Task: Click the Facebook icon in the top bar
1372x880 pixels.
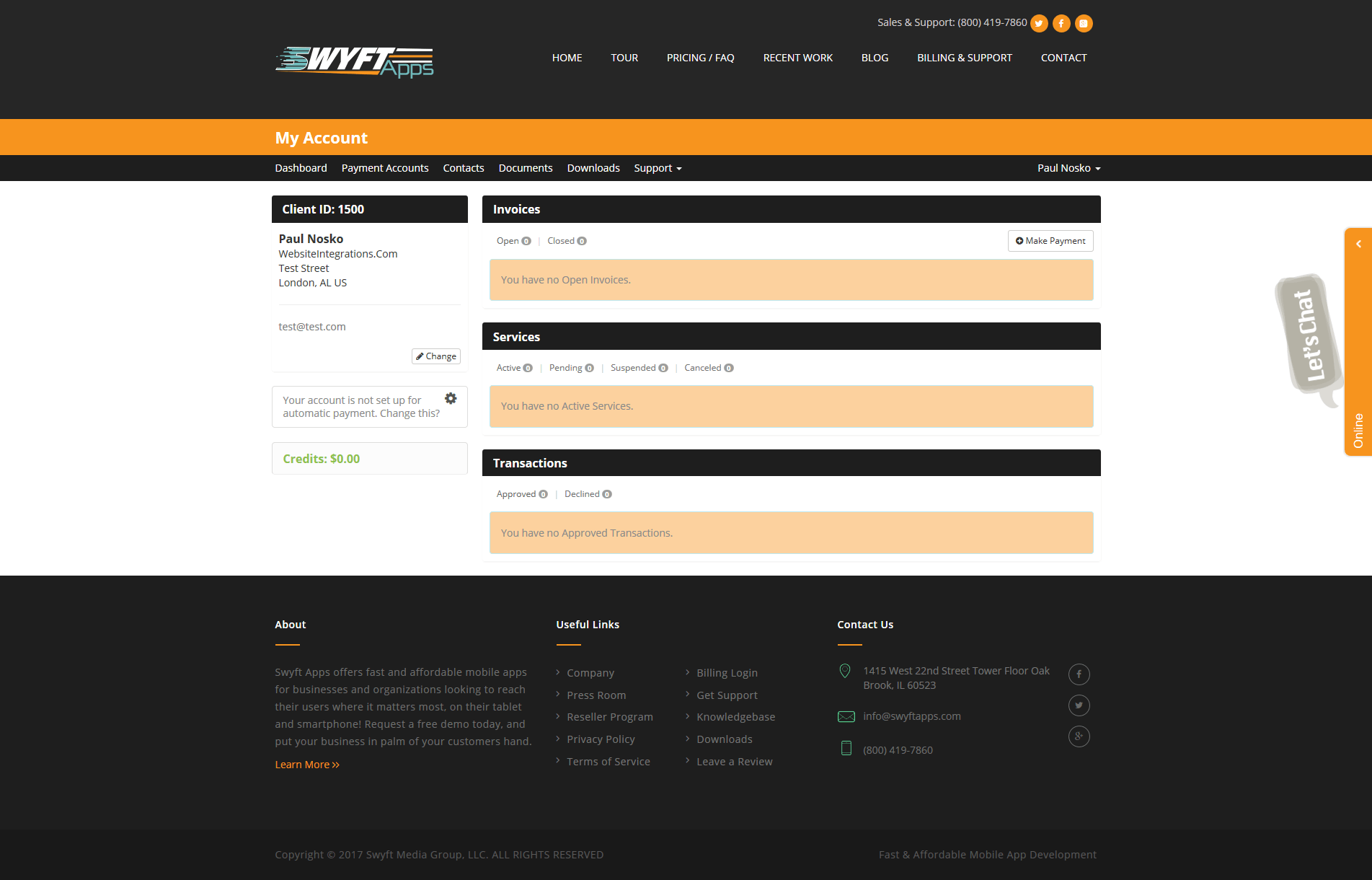Action: 1061,23
